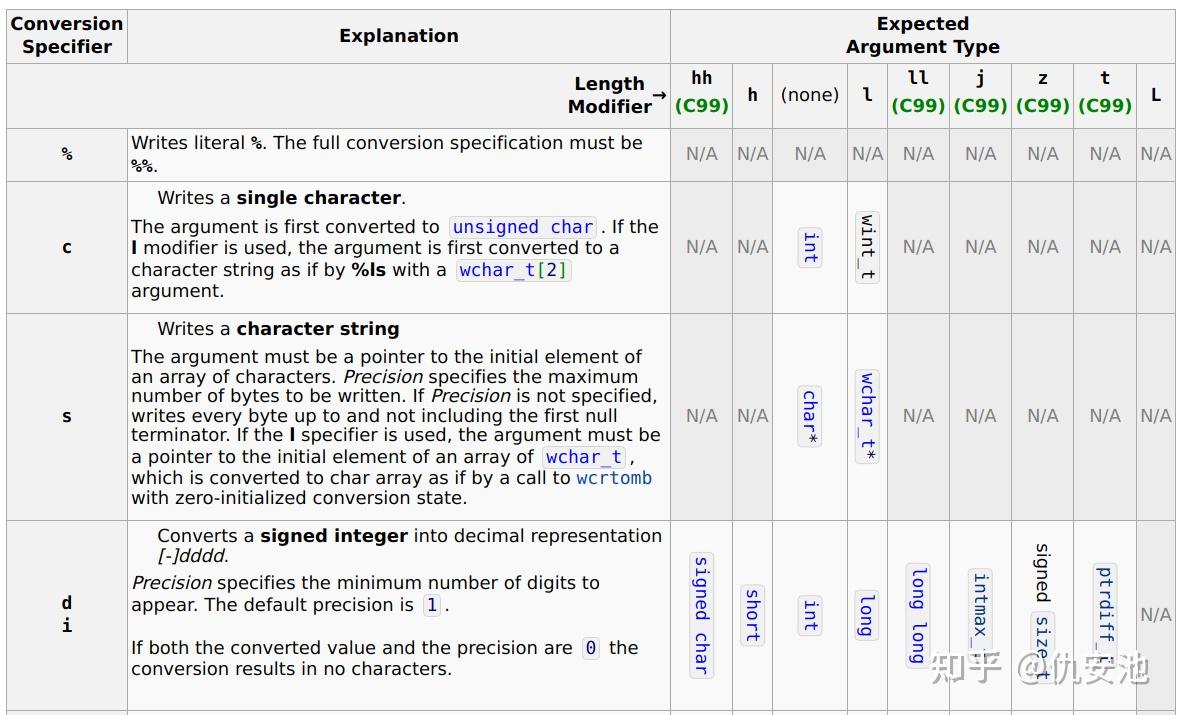The image size is (1179, 715).
Task: Click the 'int' type in the c row
Action: tap(810, 247)
